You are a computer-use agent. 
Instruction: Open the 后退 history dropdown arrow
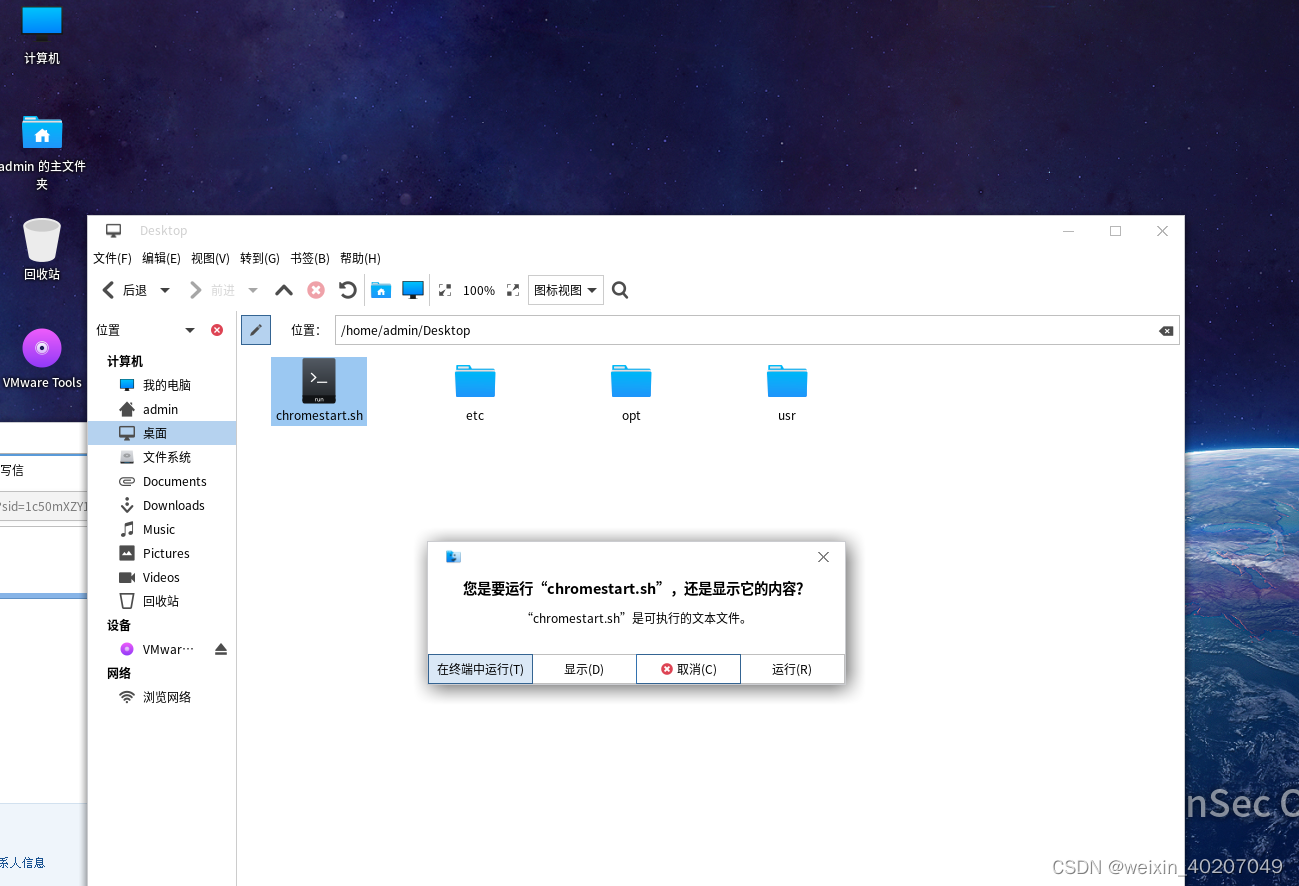(x=165, y=290)
